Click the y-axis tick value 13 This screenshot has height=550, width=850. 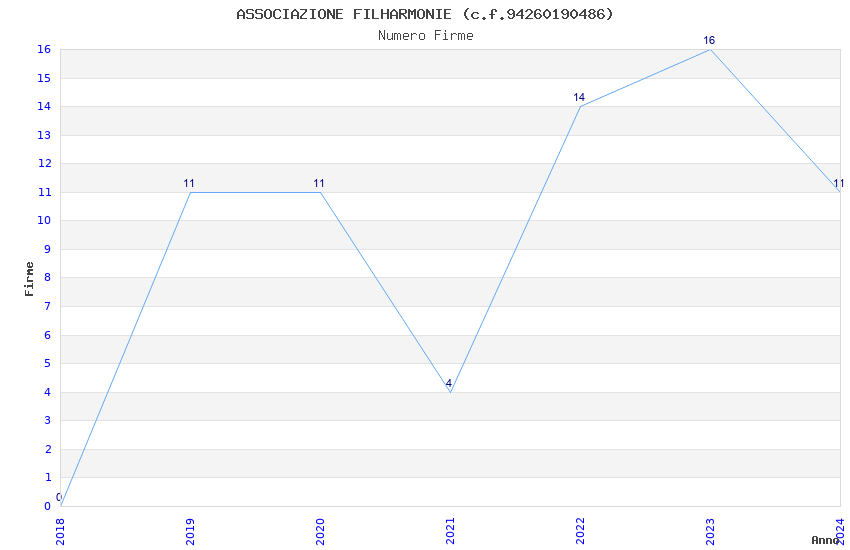coord(44,135)
